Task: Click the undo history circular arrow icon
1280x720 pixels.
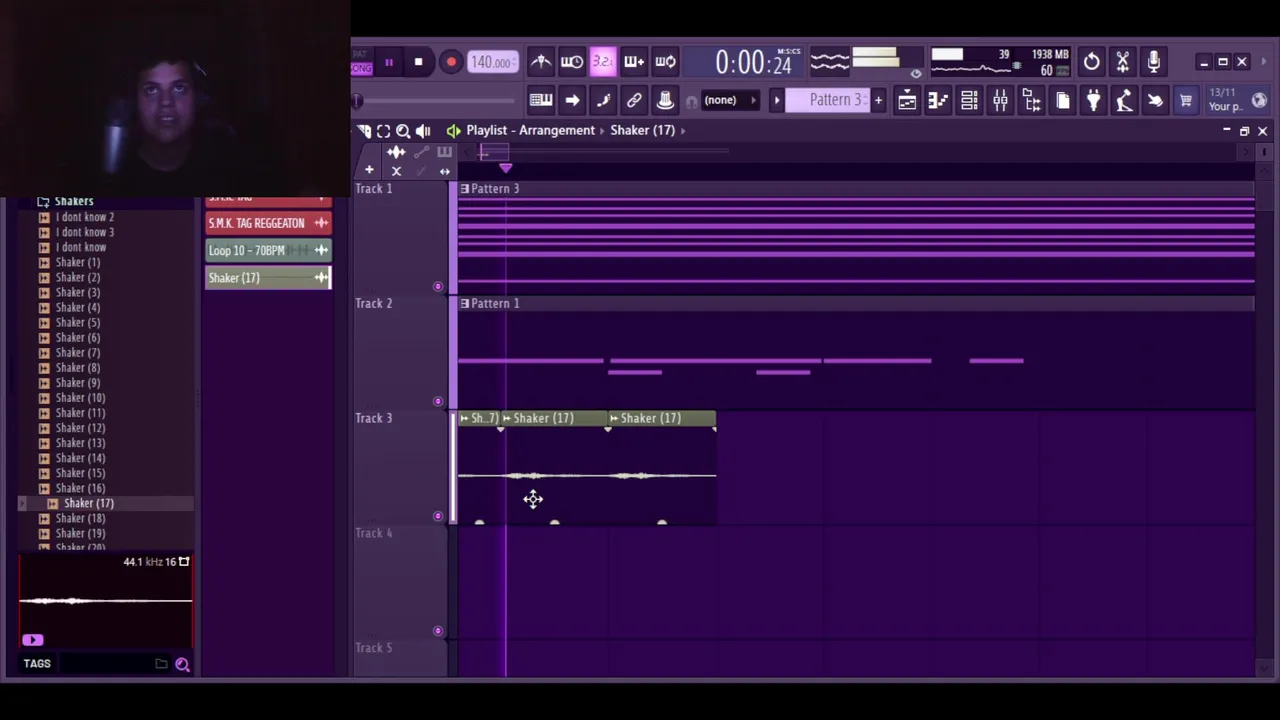Action: (1092, 62)
